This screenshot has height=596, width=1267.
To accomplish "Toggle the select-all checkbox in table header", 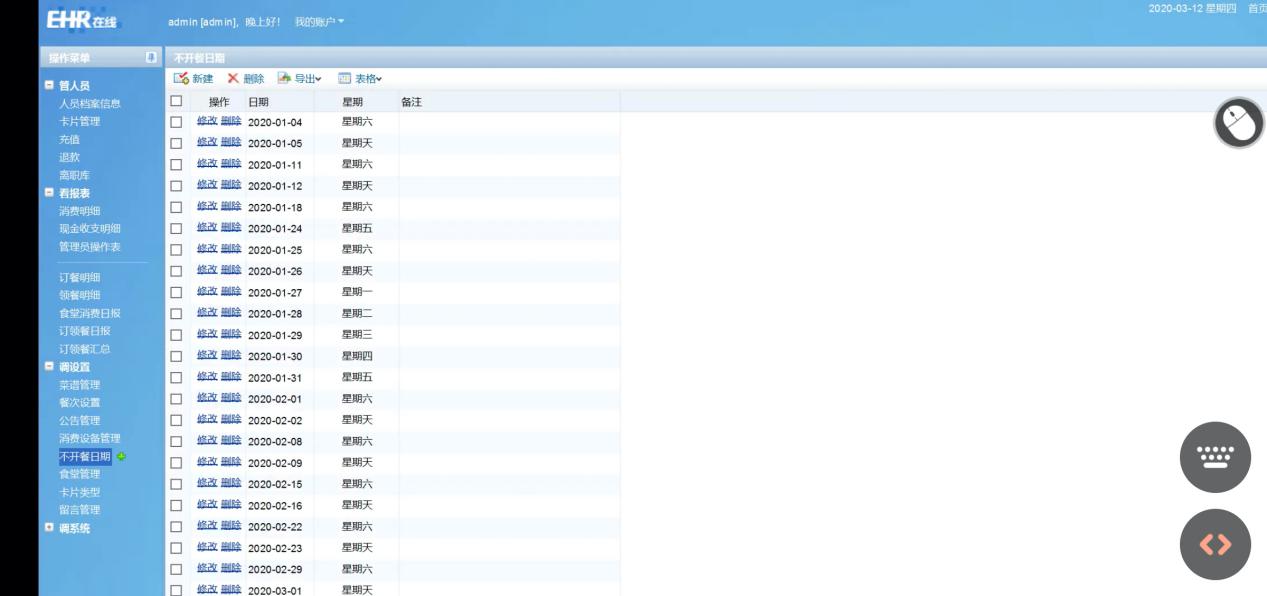I will tap(176, 101).
